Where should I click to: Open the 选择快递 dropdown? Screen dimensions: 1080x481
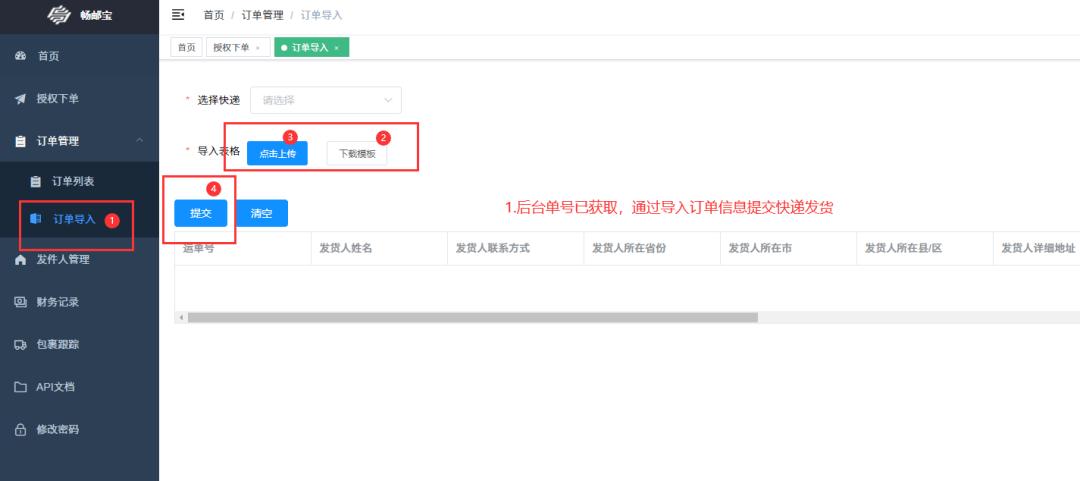pos(326,100)
